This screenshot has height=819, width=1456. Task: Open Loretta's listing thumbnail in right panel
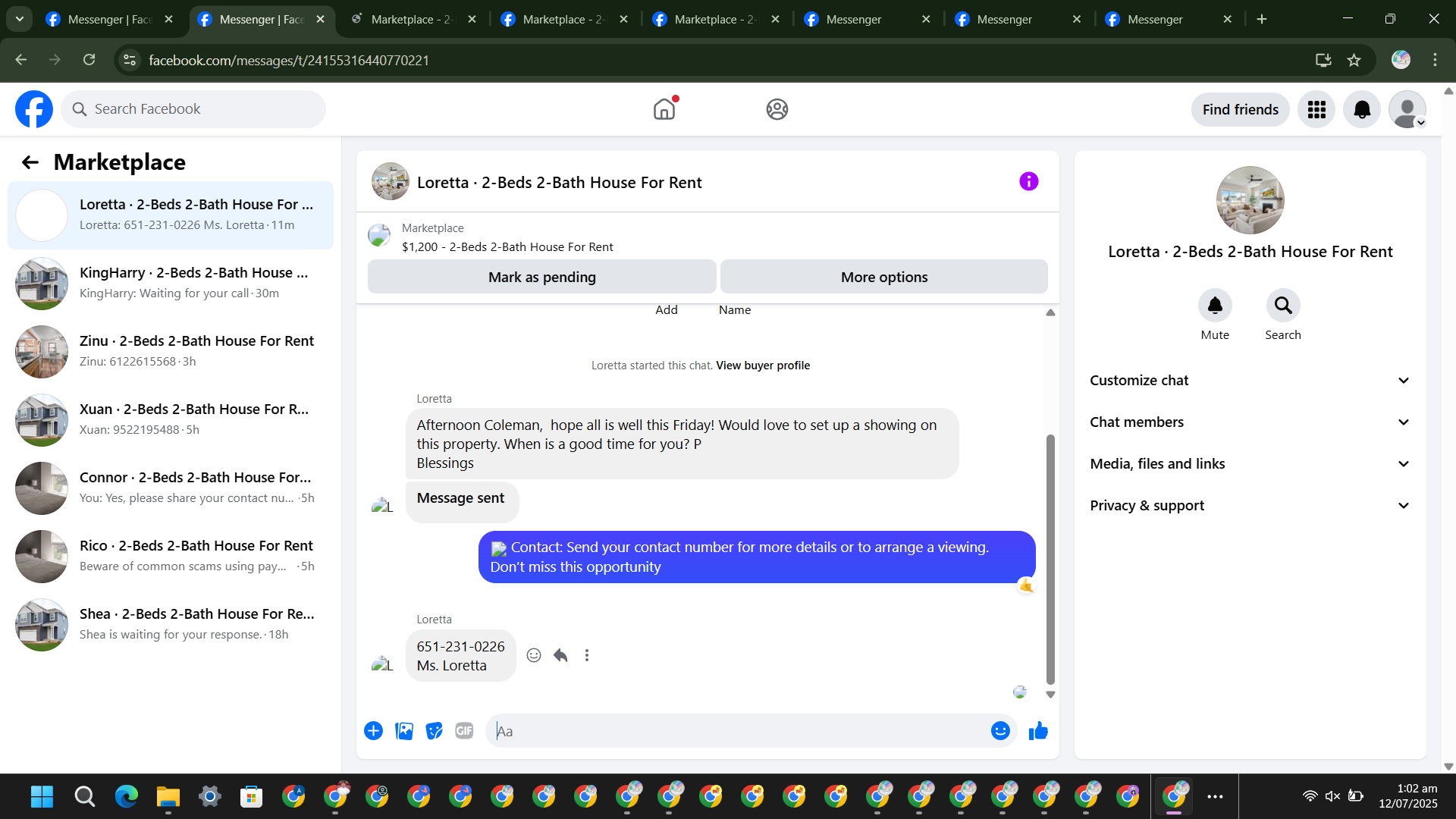tap(1250, 200)
